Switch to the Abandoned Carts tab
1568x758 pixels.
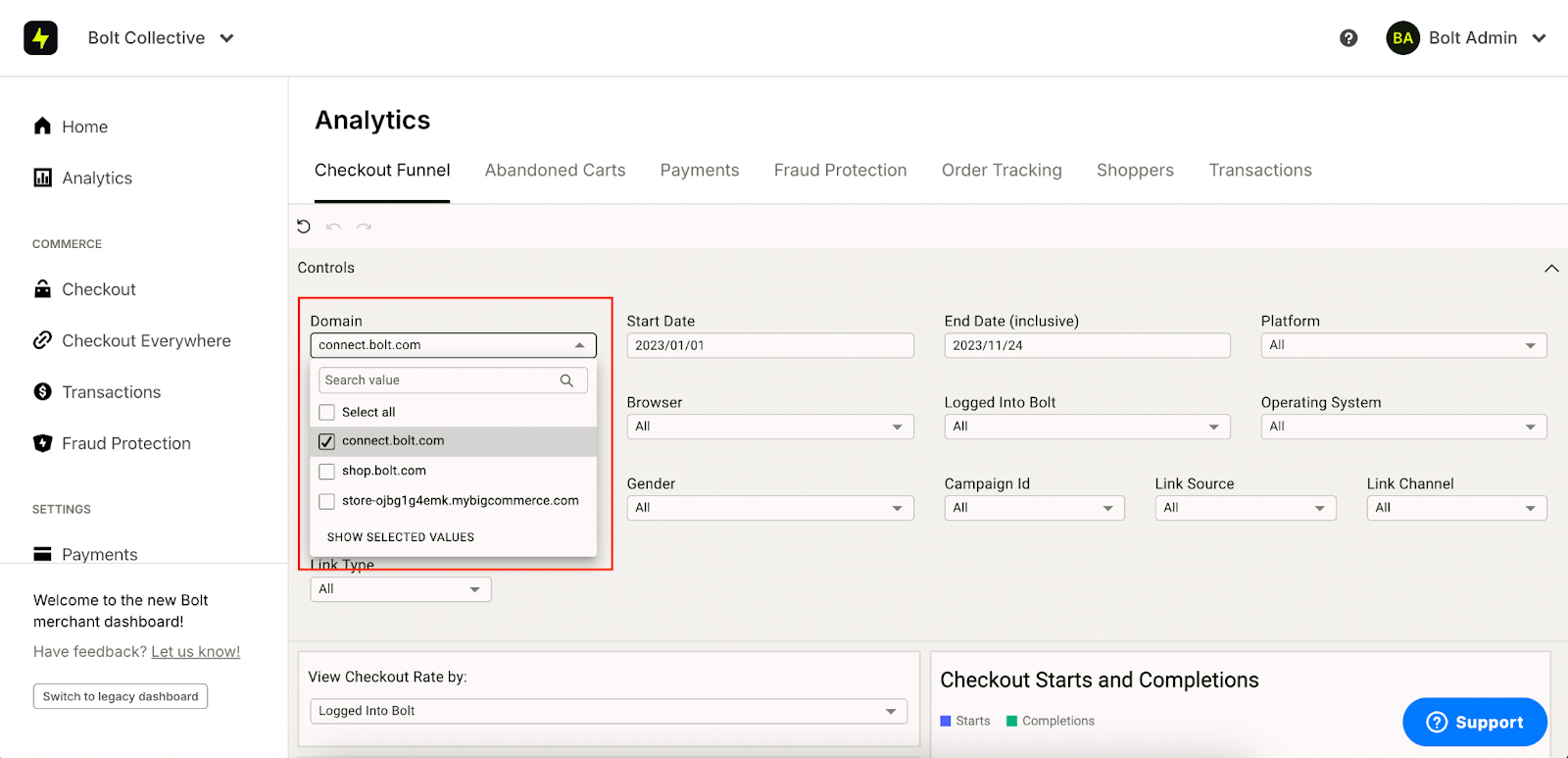click(555, 171)
